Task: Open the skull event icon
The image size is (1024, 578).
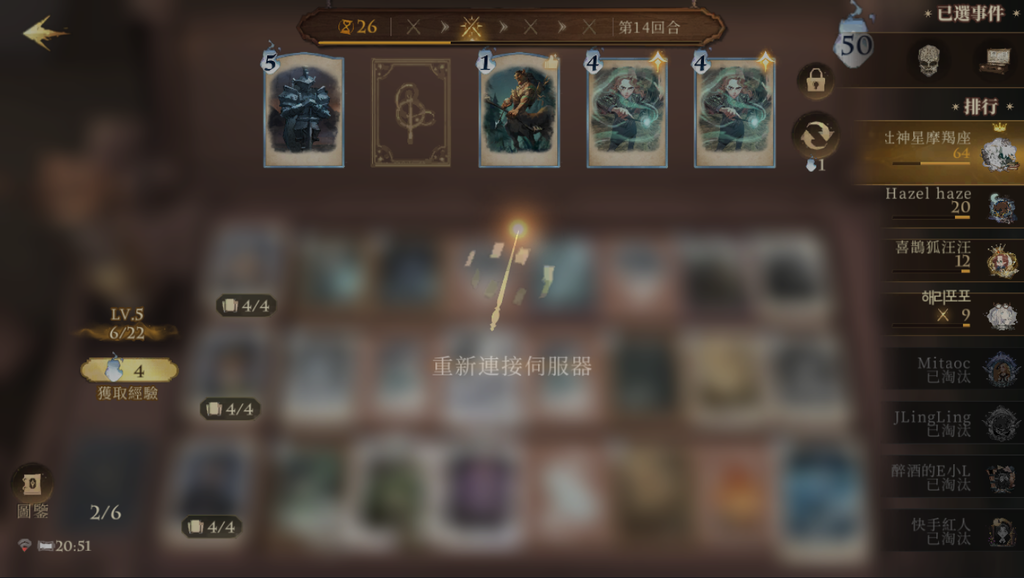Action: pyautogui.click(x=929, y=60)
